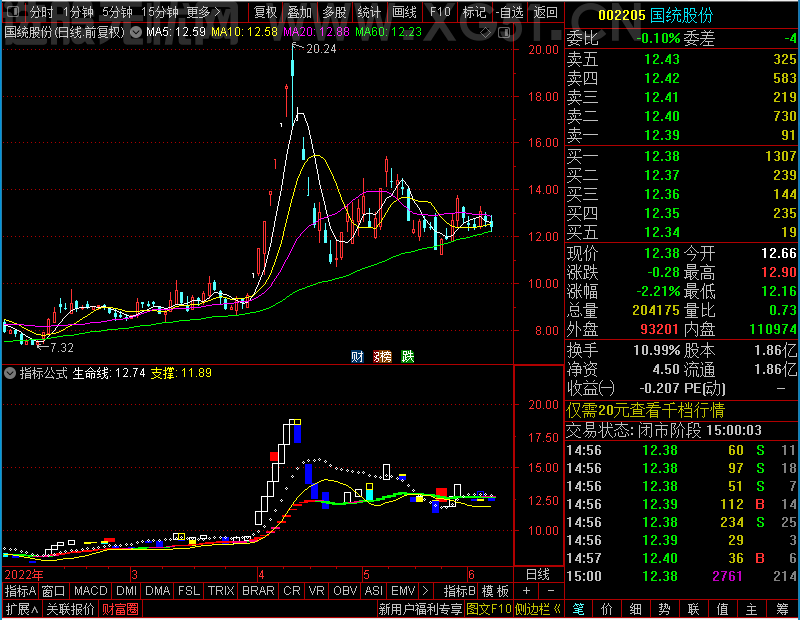Screen dimensions: 800x620
Task: Select the 细 detail tab
Action: (x=636, y=609)
